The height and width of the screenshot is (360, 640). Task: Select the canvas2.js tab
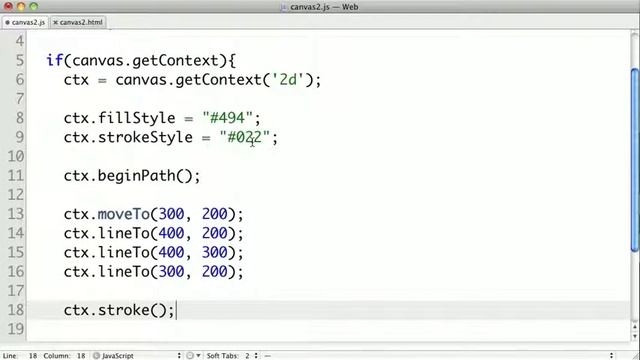click(x=25, y=22)
